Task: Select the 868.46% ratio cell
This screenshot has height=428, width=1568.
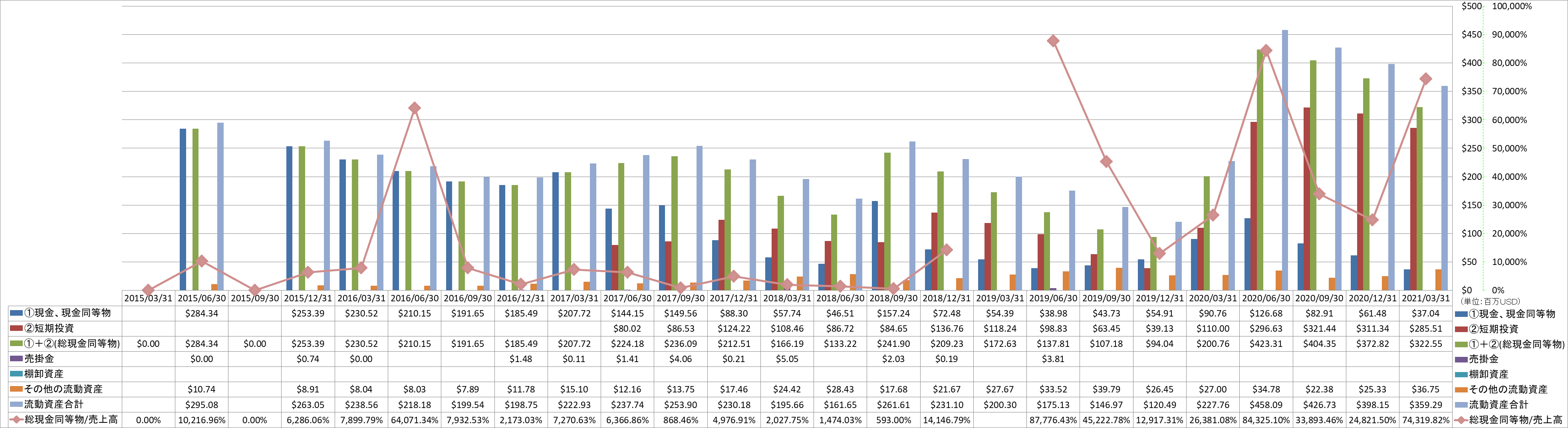Action: click(681, 420)
